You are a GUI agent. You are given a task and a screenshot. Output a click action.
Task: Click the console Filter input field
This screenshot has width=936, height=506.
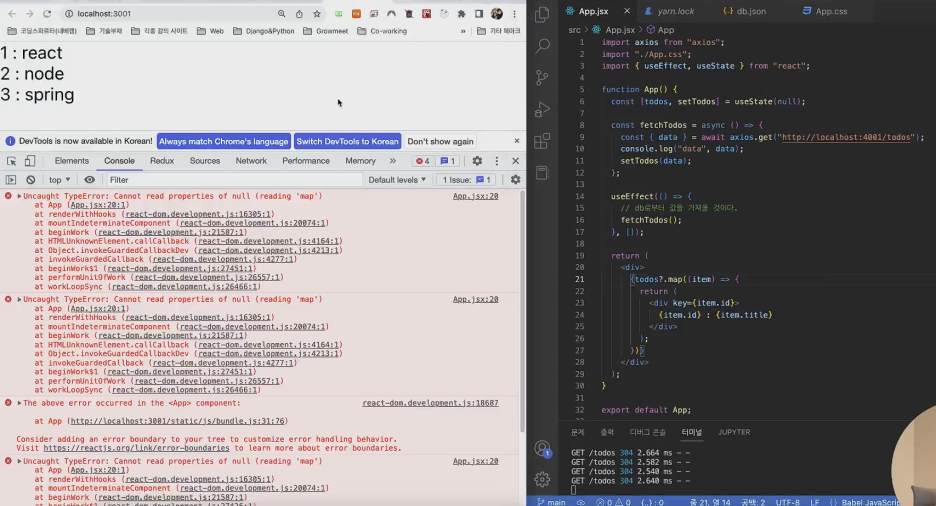click(x=233, y=180)
